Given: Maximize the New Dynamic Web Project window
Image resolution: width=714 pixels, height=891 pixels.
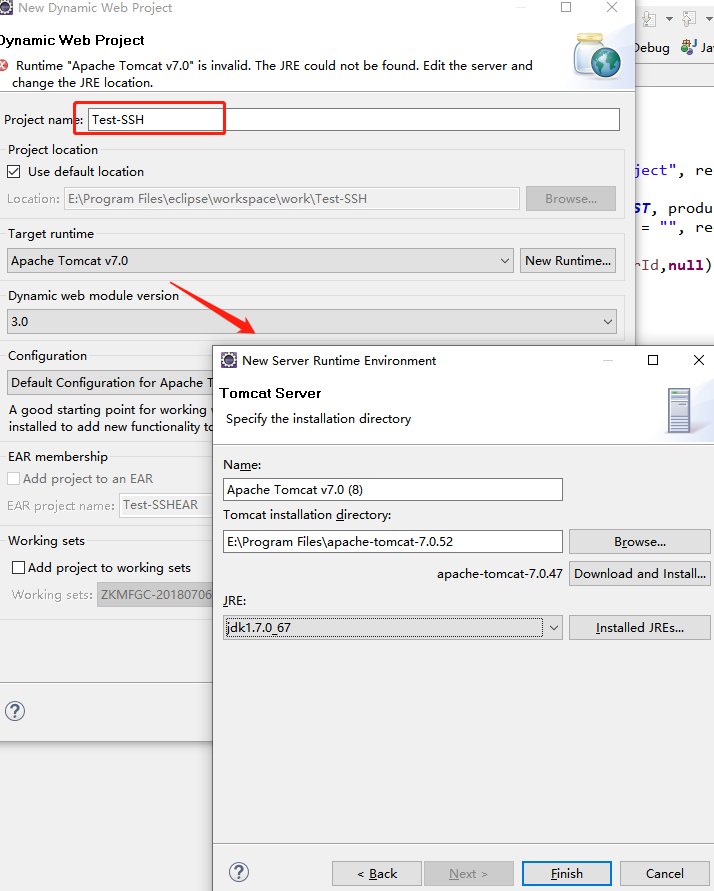Looking at the screenshot, I should (x=566, y=7).
